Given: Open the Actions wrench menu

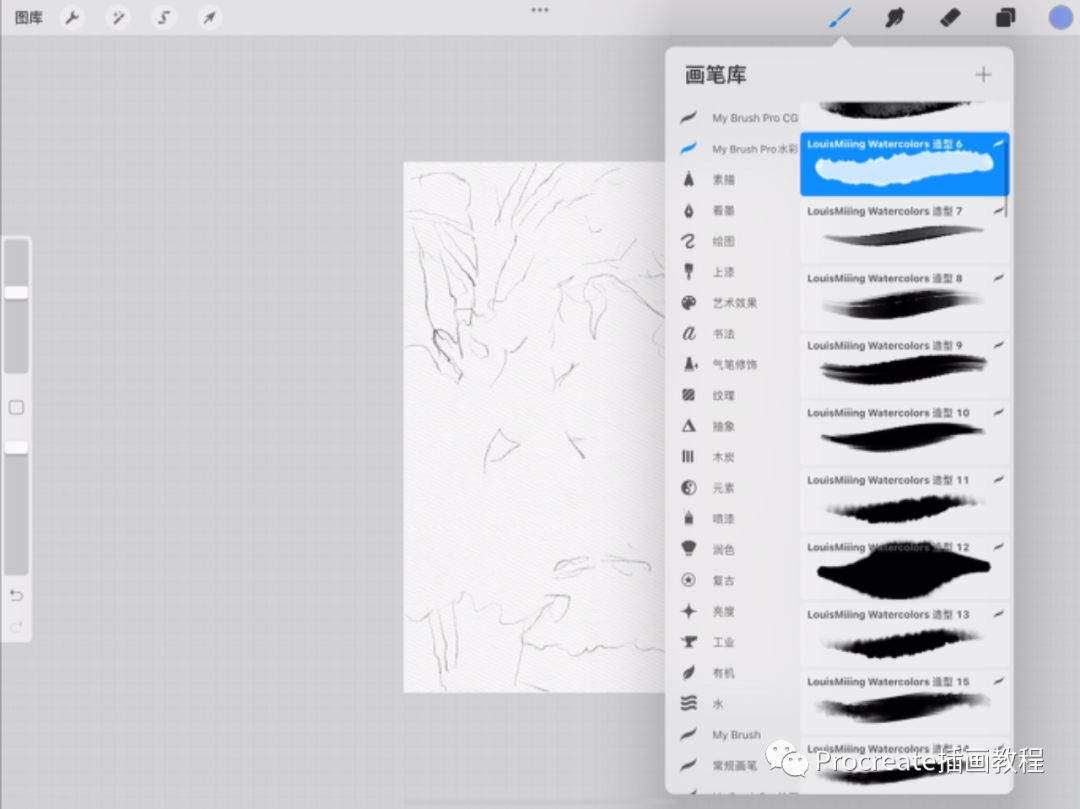Looking at the screenshot, I should click(x=72, y=17).
